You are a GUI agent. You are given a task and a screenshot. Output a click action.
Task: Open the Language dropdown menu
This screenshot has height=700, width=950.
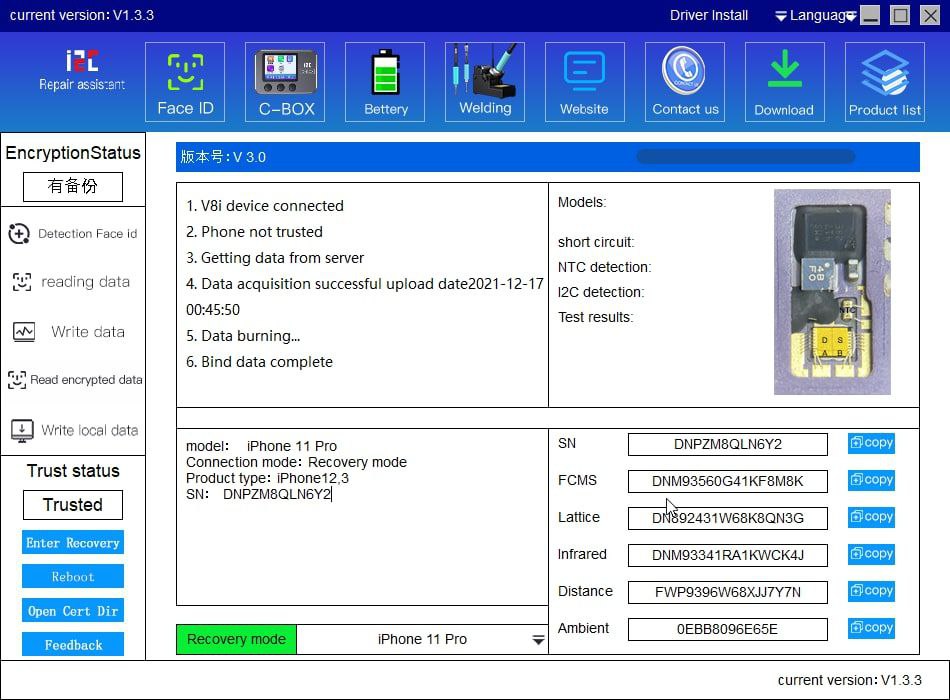(815, 16)
